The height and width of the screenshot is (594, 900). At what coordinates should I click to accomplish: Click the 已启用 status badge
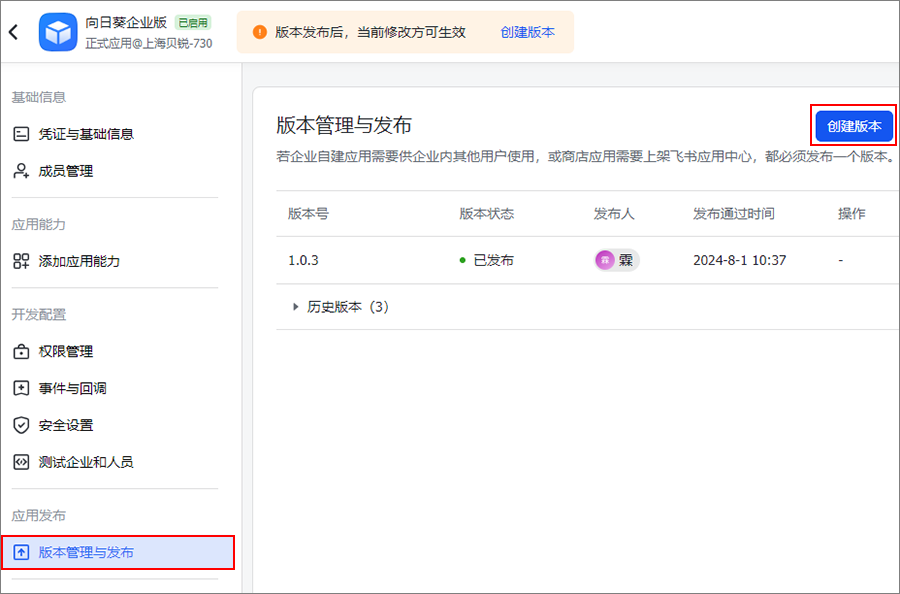(193, 23)
